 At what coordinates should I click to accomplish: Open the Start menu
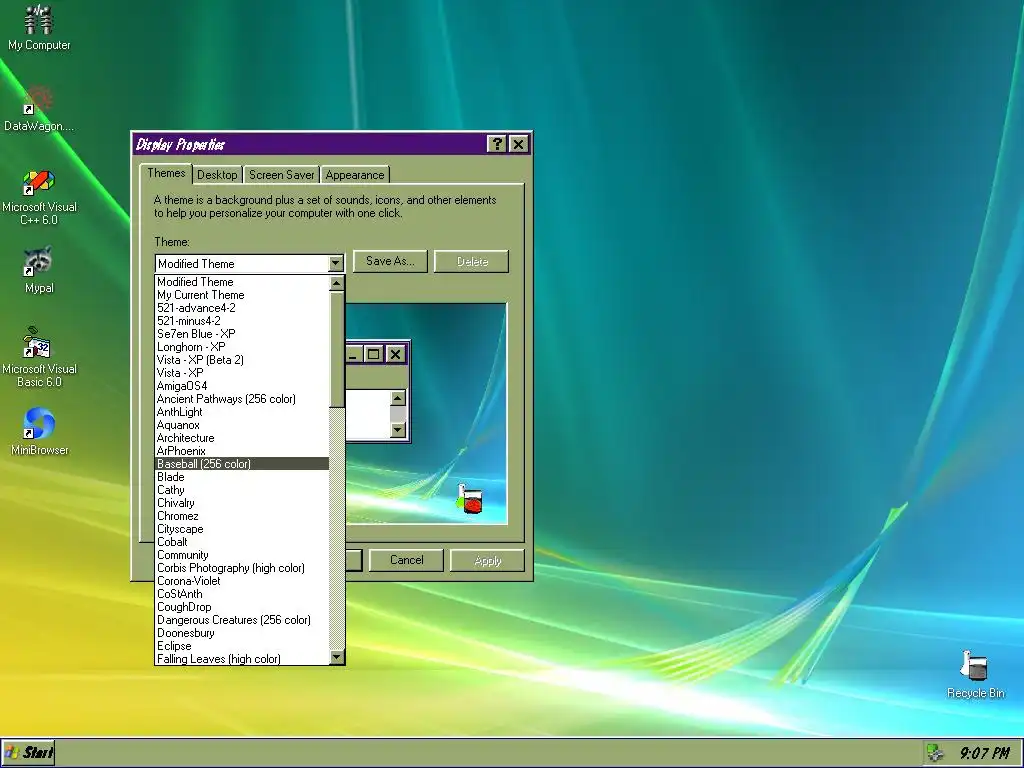(x=28, y=753)
